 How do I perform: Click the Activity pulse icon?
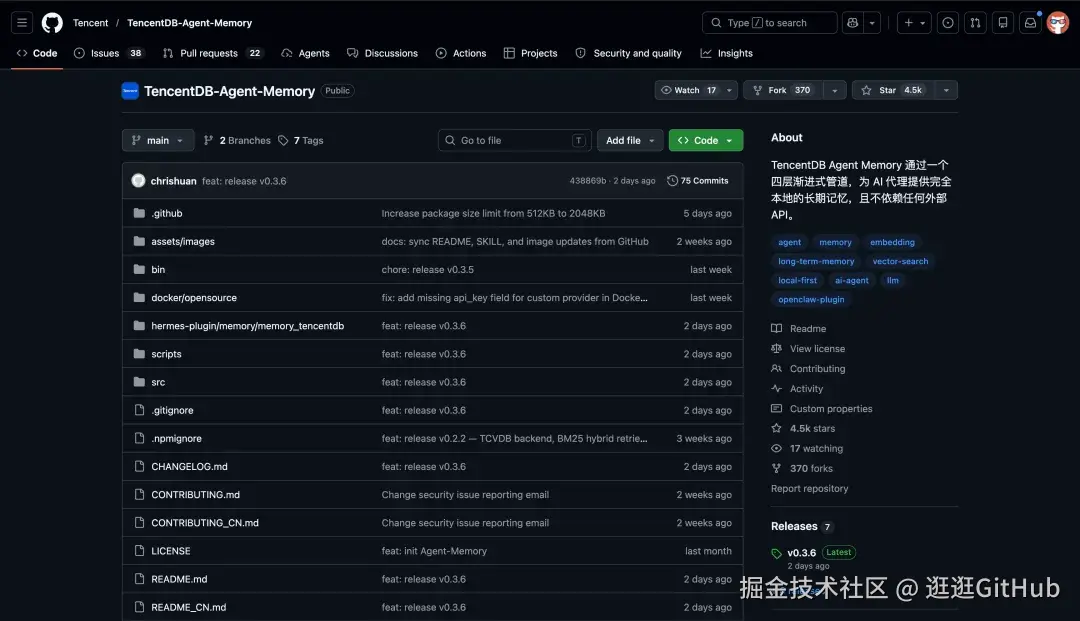[x=776, y=388]
